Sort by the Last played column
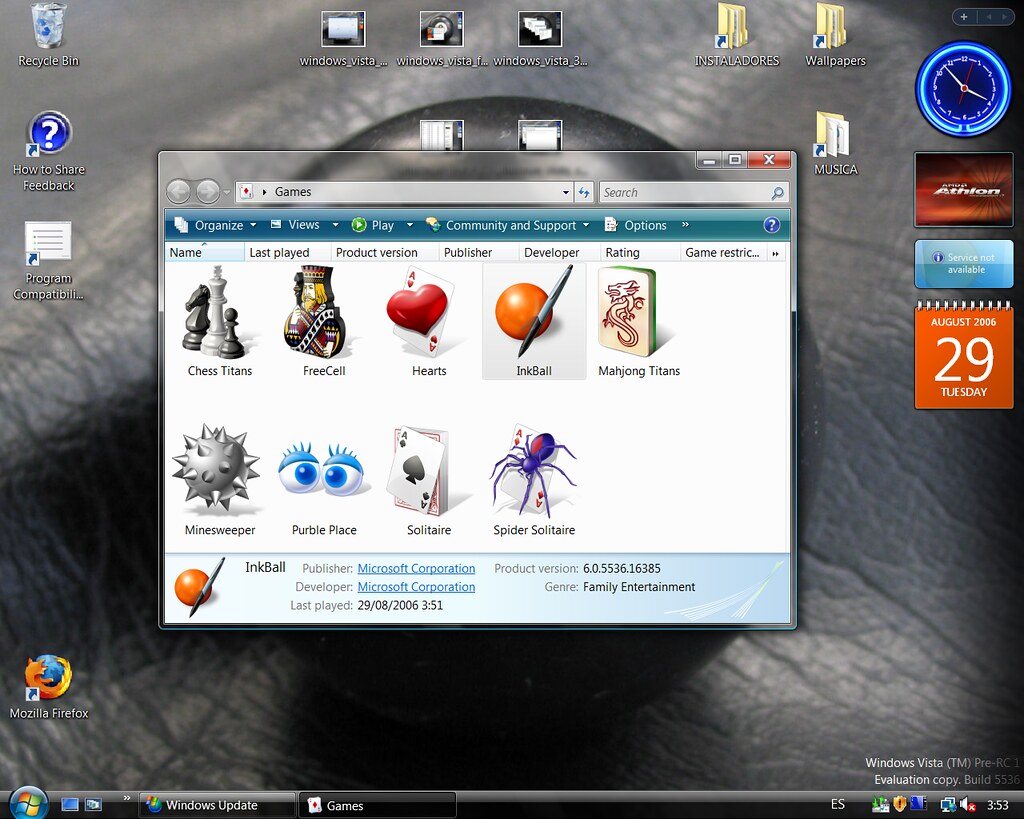This screenshot has width=1024, height=819. [277, 252]
